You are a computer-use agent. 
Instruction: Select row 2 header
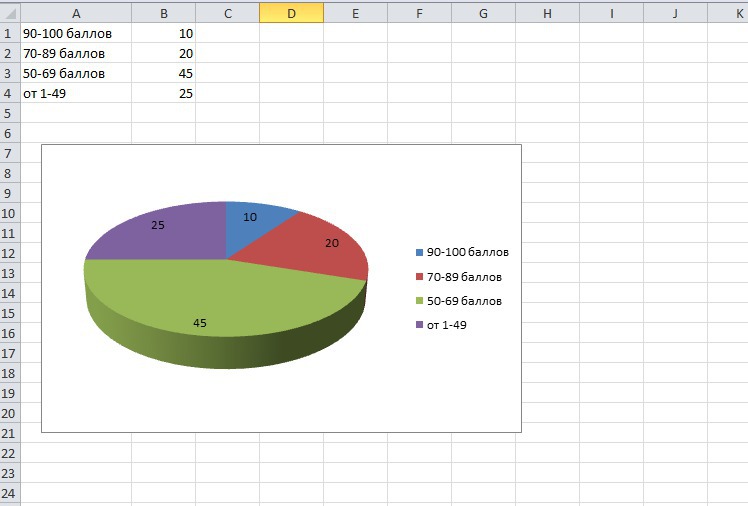[10, 53]
